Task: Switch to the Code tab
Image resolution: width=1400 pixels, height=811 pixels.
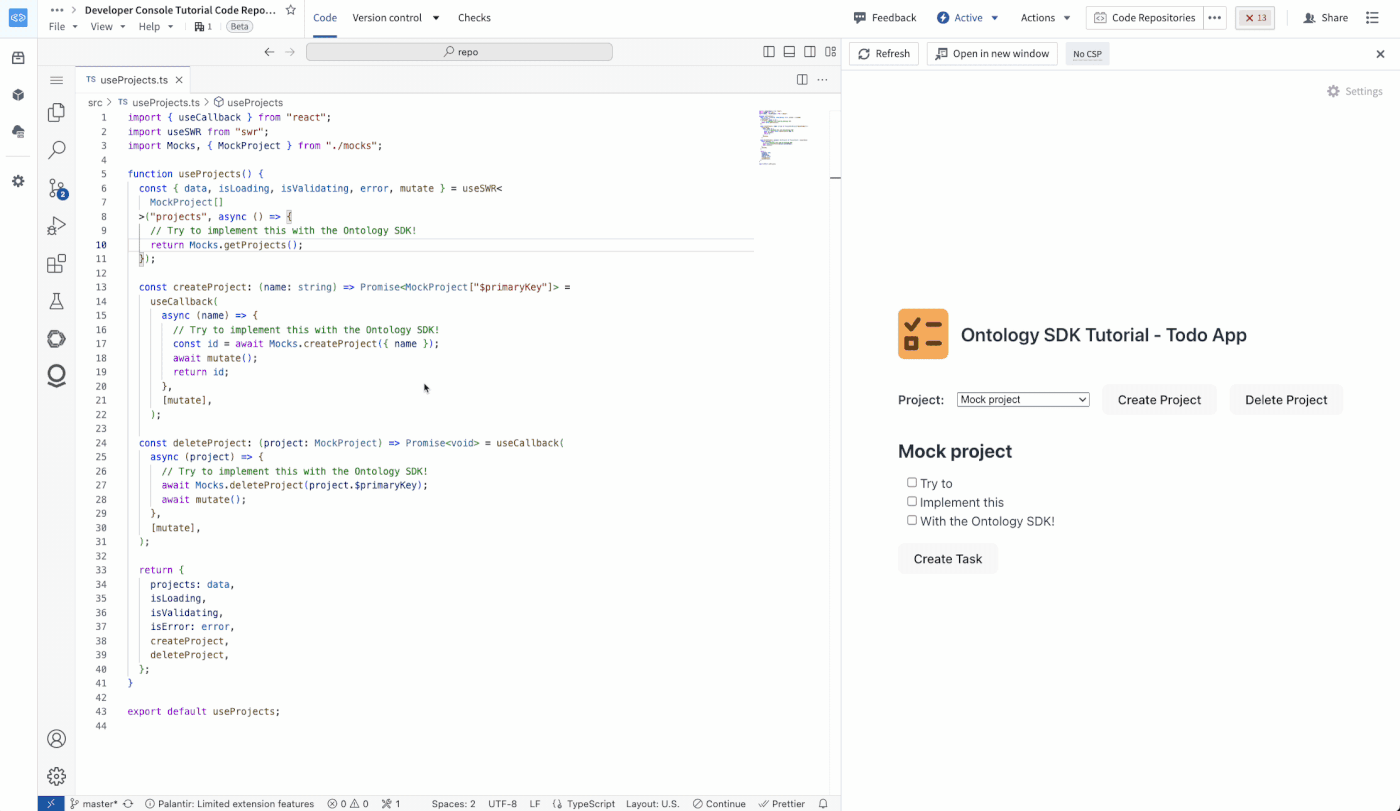Action: coord(325,18)
